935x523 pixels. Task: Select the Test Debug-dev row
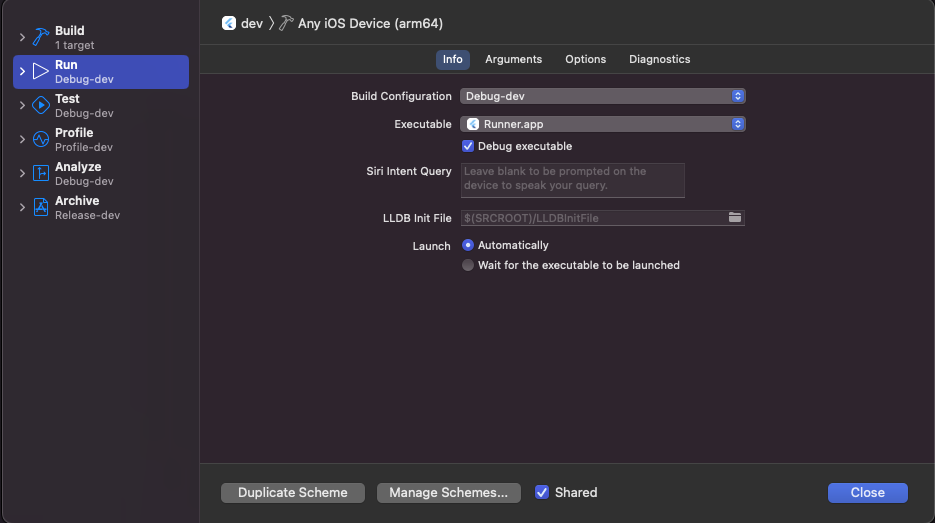click(101, 106)
